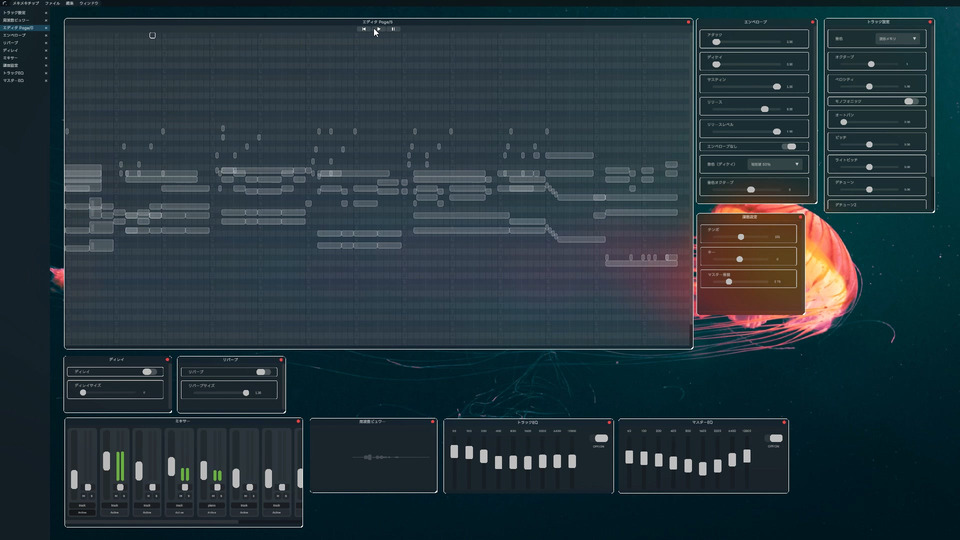Screen dimensions: 960x540
Task: Click the first mixer channel's Active button
Action: 82,512
